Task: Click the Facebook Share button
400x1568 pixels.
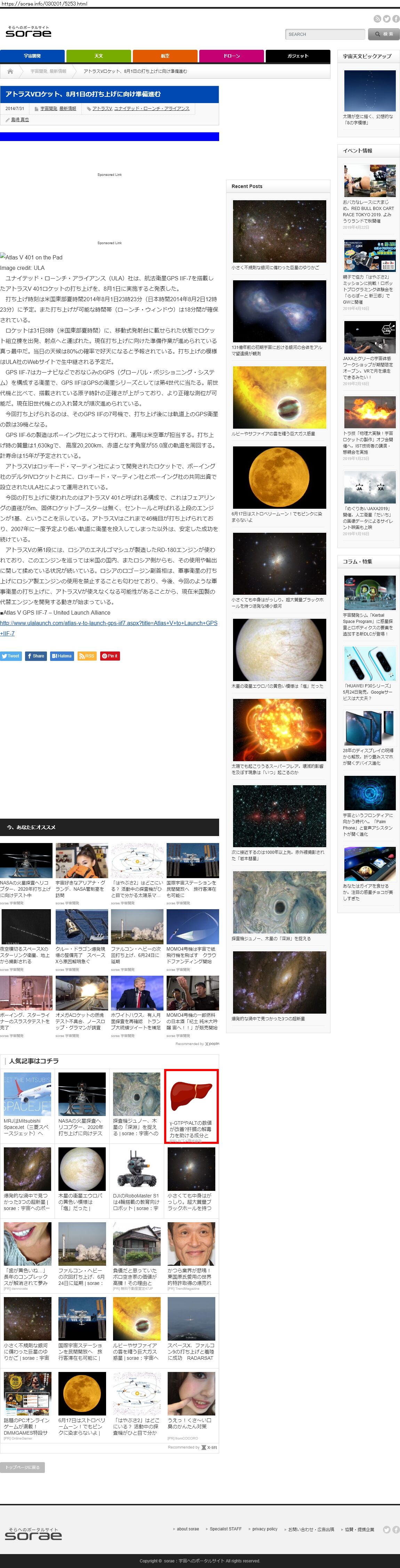Action: [36, 656]
